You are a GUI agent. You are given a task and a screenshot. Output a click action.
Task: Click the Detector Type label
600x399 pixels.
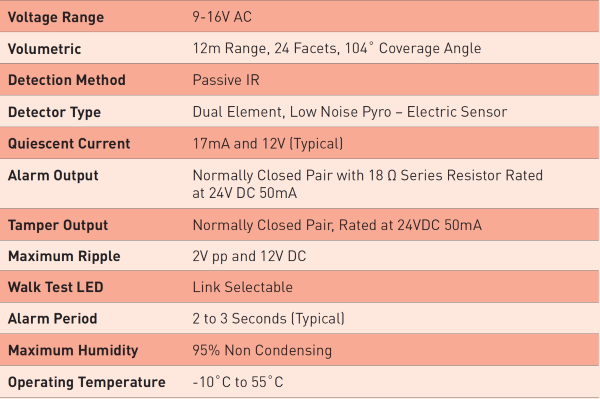point(54,112)
